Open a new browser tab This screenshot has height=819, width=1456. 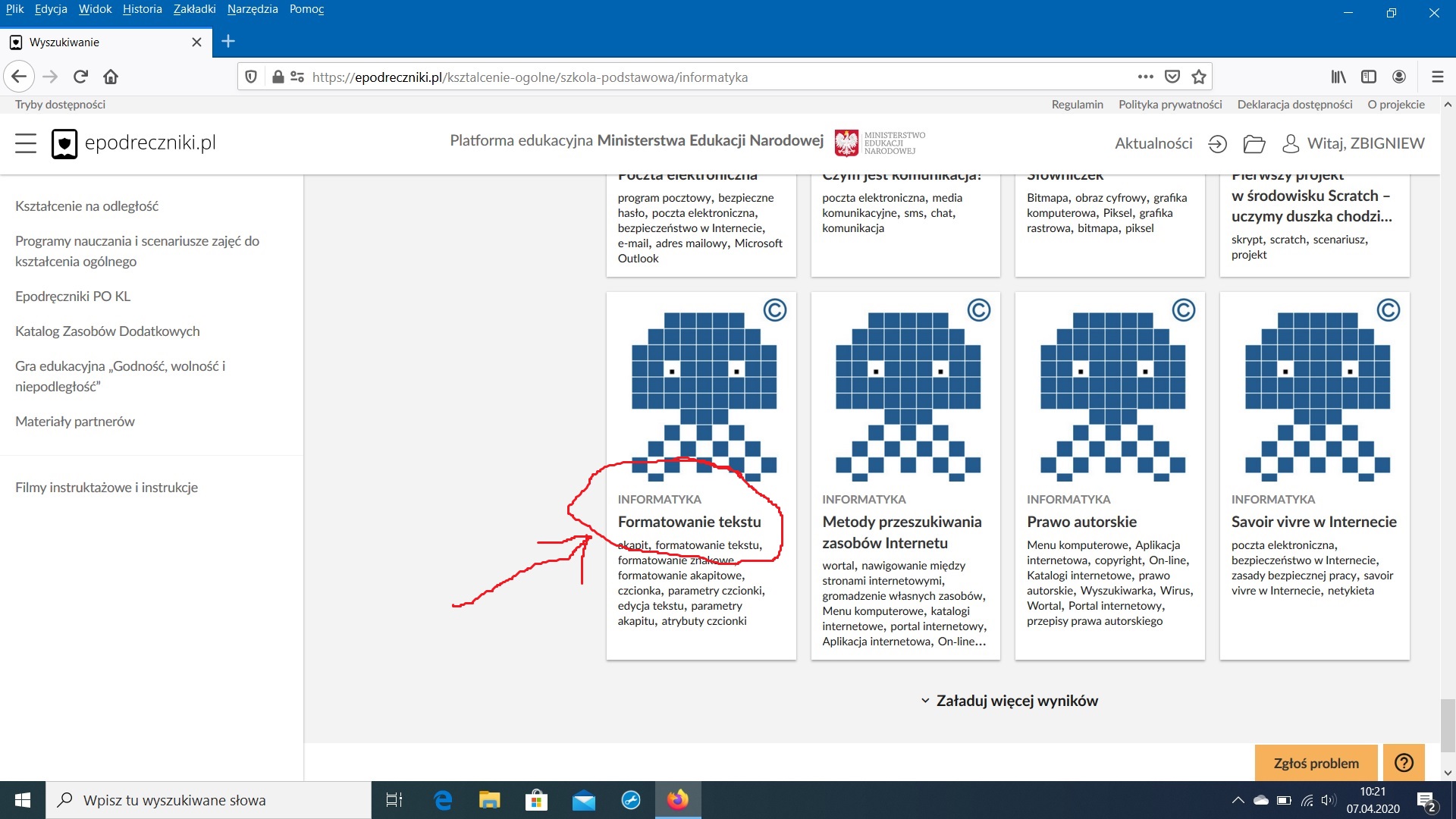pos(228,42)
